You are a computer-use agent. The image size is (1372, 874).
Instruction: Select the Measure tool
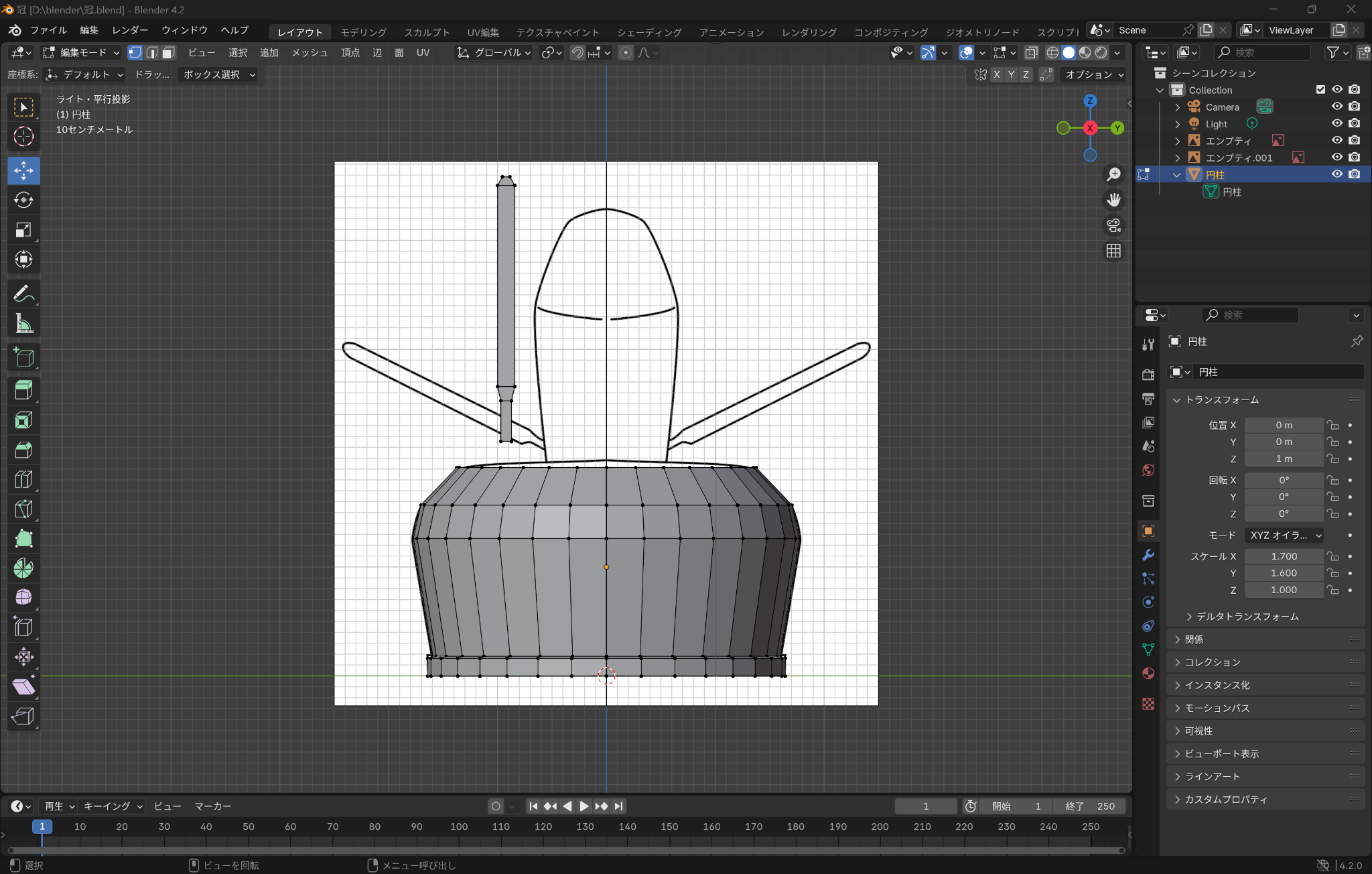[23, 323]
